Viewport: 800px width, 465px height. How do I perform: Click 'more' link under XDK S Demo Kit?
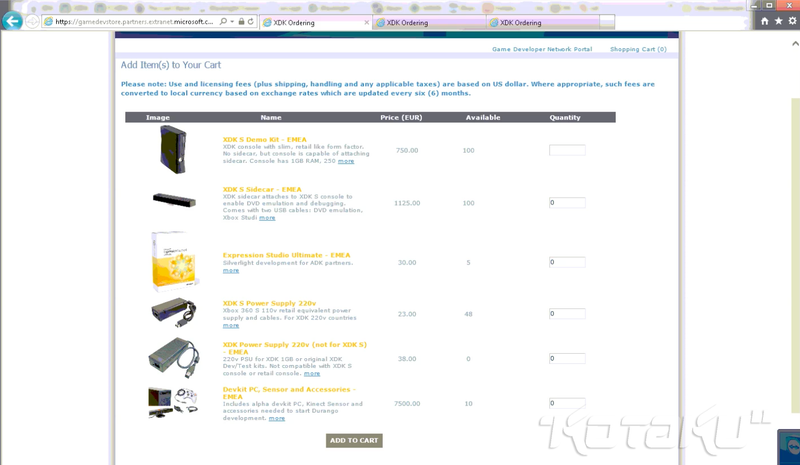[346, 161]
